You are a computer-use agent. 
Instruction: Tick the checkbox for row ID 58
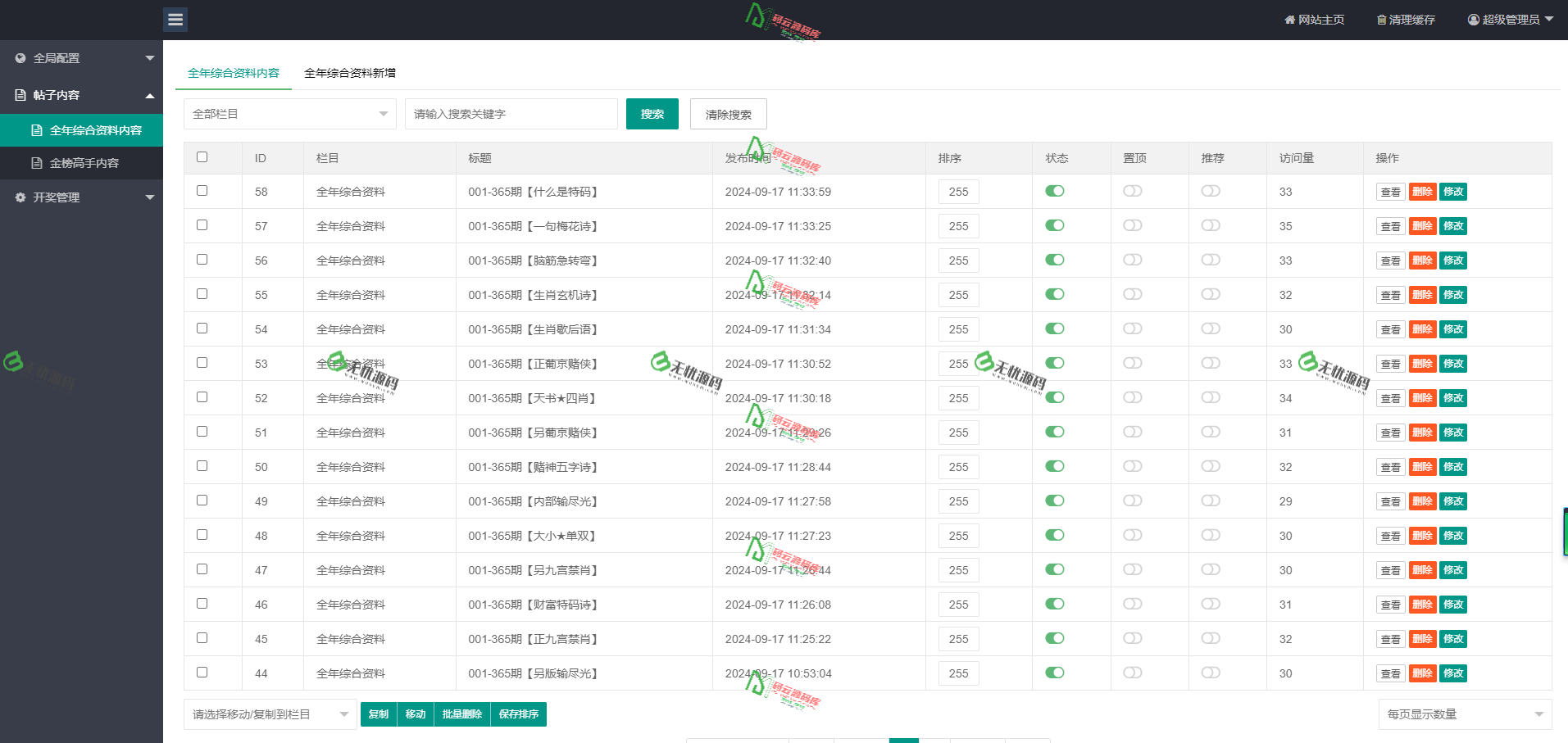[202, 191]
